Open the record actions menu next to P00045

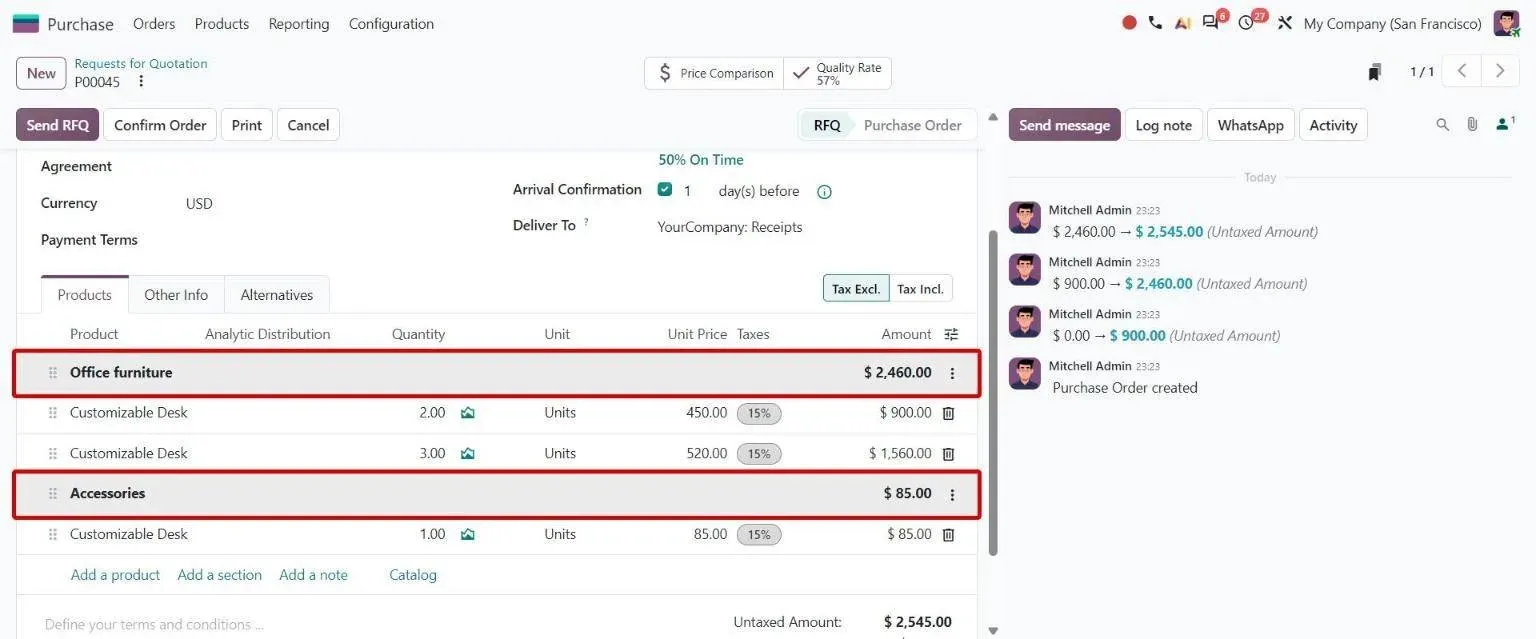tap(141, 82)
